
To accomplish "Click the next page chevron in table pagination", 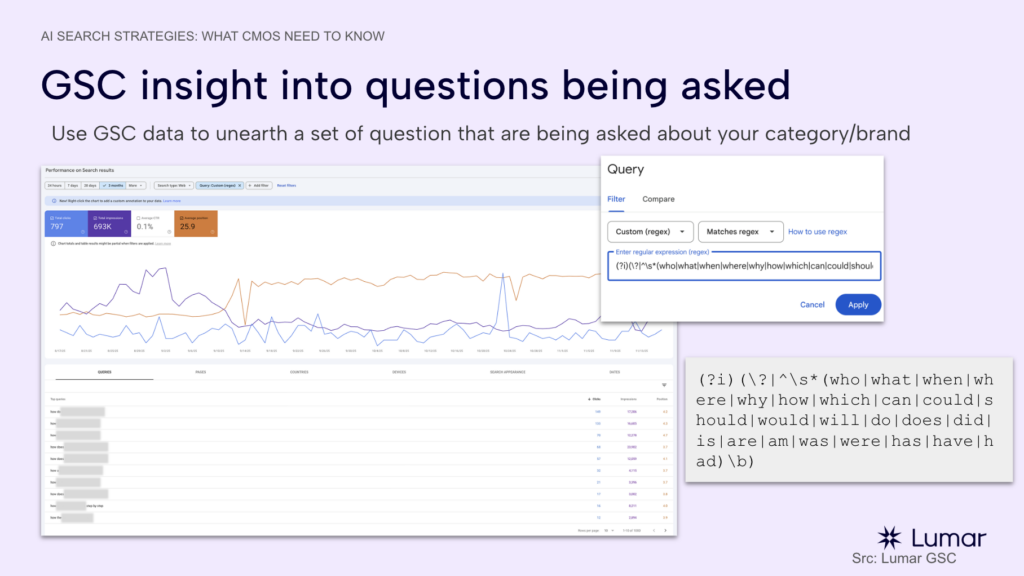I will pyautogui.click(x=665, y=531).
